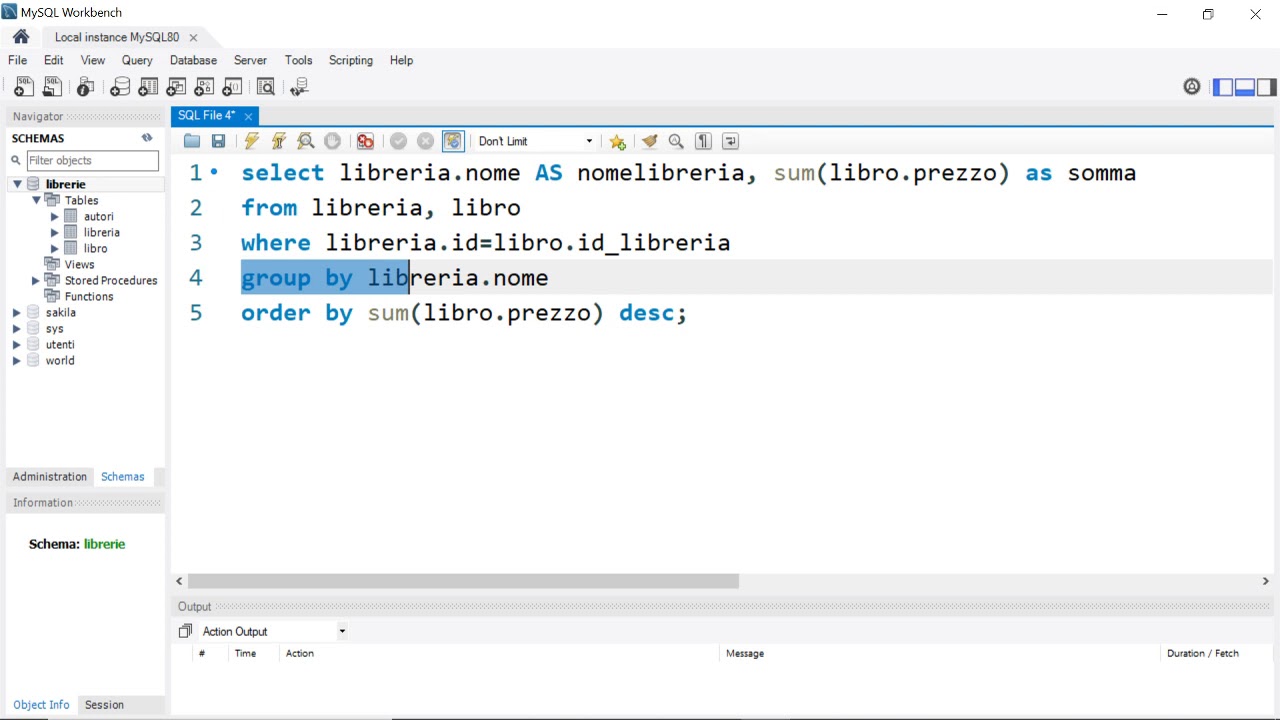This screenshot has height=720, width=1280.
Task: Collapse the Tables folder
Action: point(36,200)
